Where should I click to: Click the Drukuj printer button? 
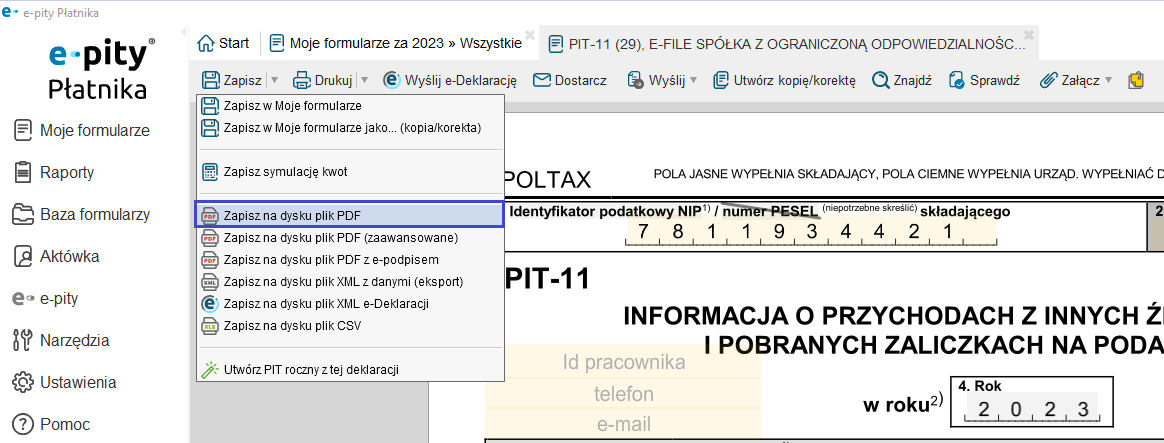click(323, 80)
